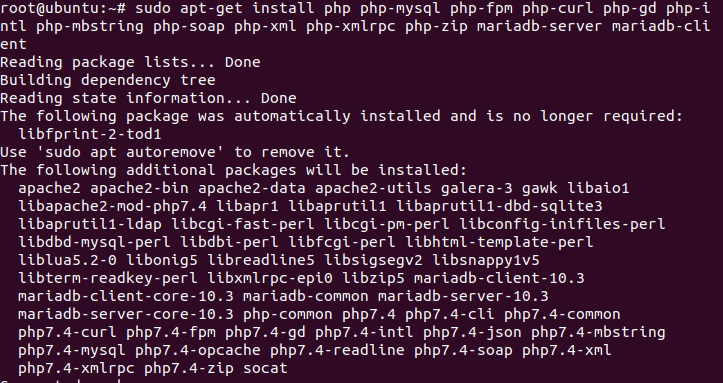Viewport: 723px width, 383px height.
Task: Click the 'libapache2-mod-php7.4' package name
Action: pos(113,206)
